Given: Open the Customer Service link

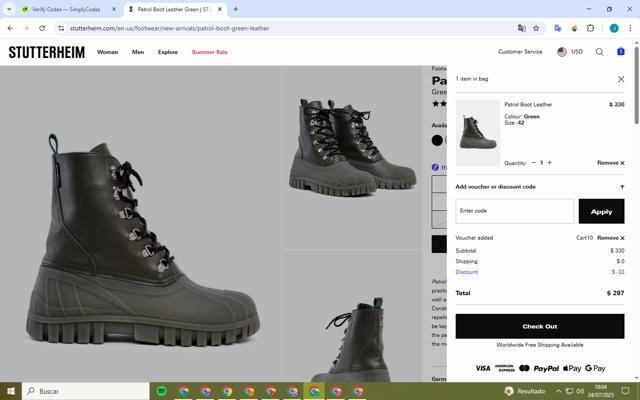Looking at the screenshot, I should point(520,52).
